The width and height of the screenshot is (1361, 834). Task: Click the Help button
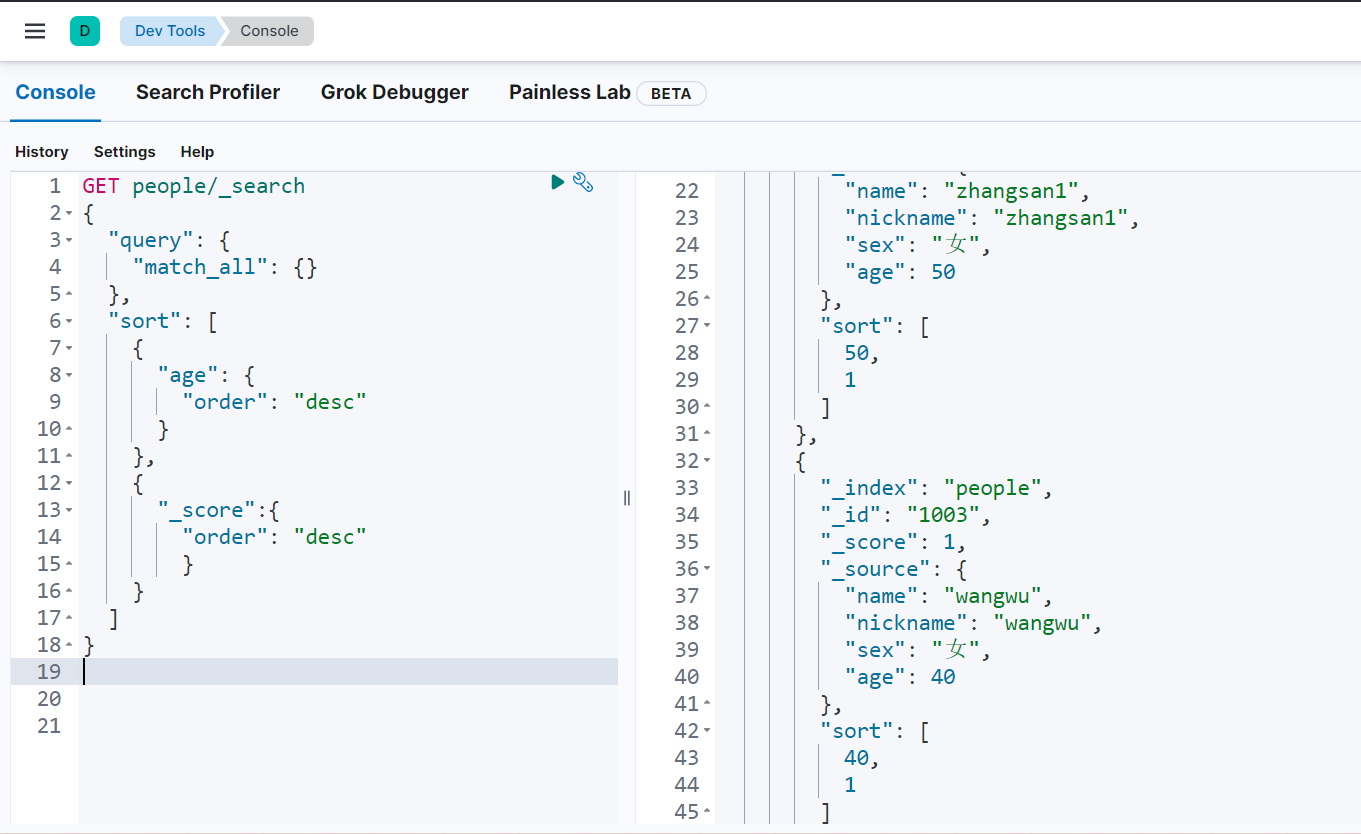coord(197,152)
